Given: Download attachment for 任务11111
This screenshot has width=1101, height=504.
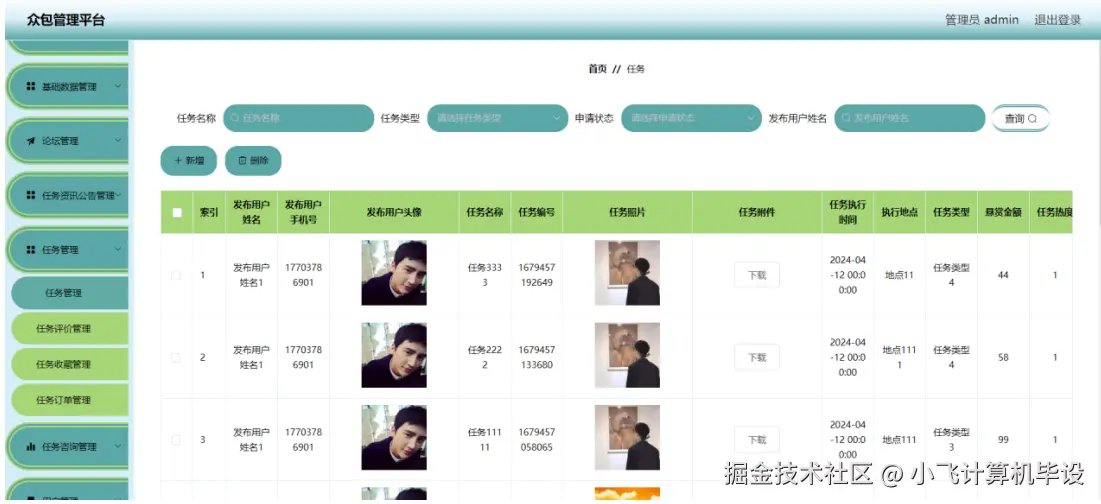Looking at the screenshot, I should coord(757,439).
